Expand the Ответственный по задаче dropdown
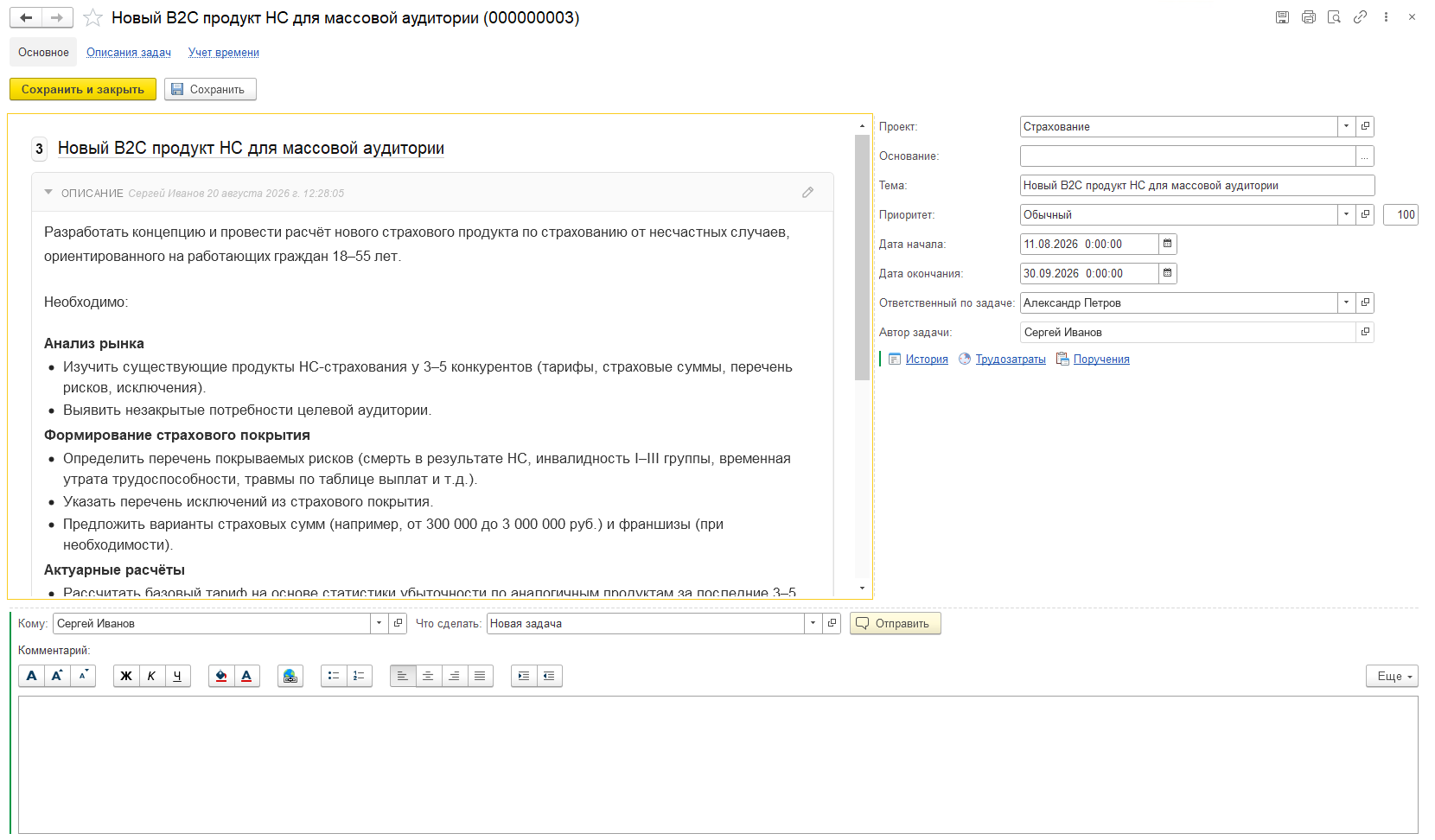 coord(1346,302)
